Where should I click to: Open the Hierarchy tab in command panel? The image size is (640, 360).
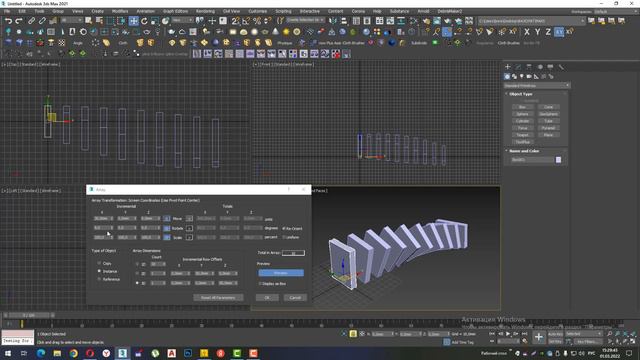[529, 67]
